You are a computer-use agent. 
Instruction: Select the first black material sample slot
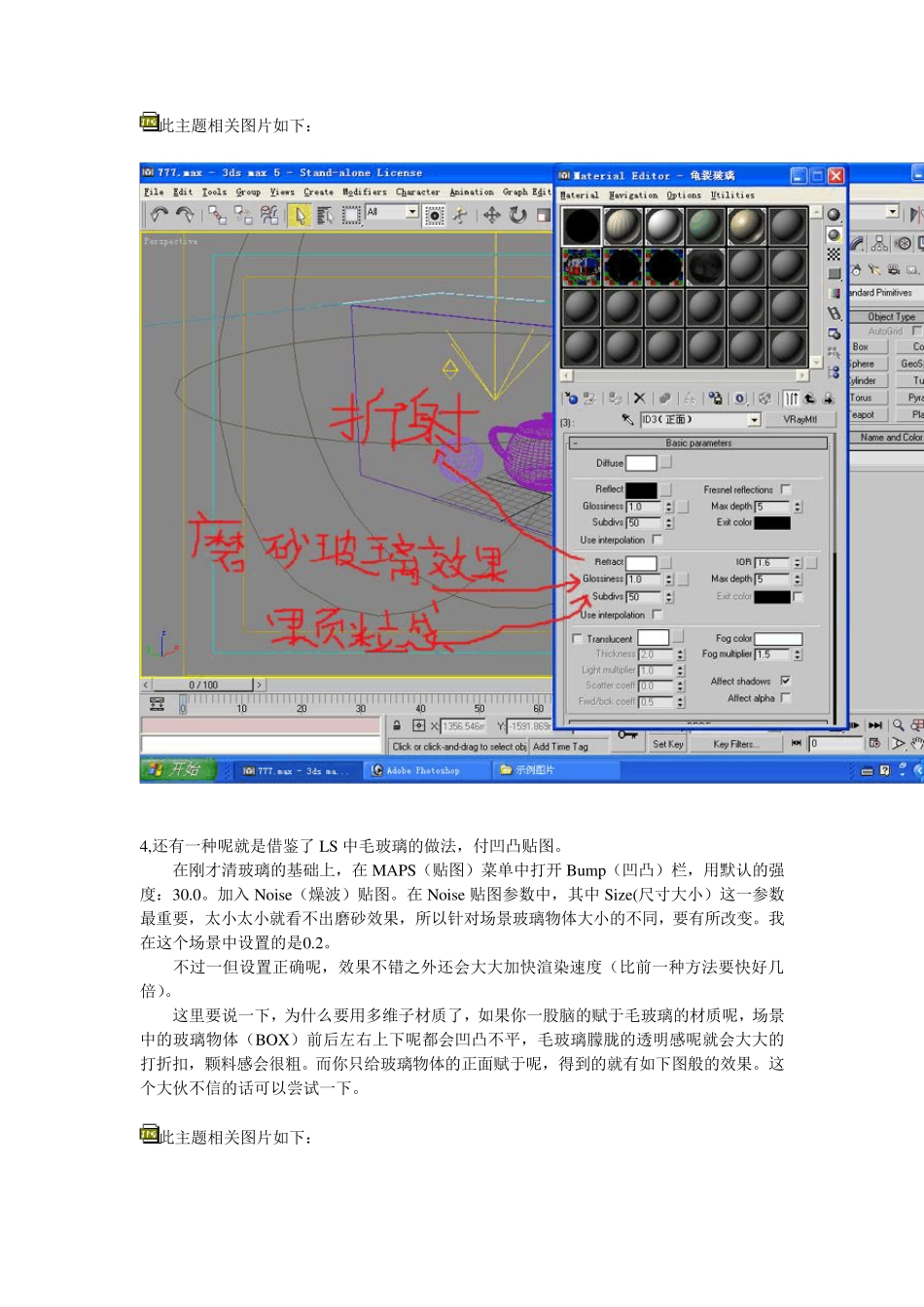[x=582, y=227]
